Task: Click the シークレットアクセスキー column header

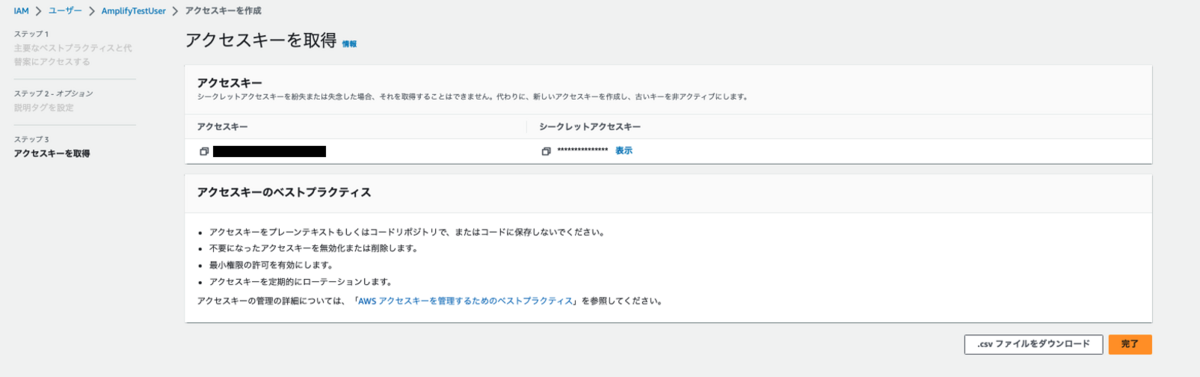Action: pyautogui.click(x=590, y=127)
